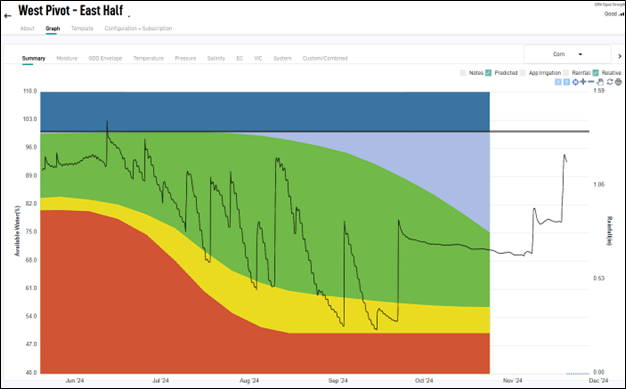The width and height of the screenshot is (626, 389).
Task: Enable the Rainfall checkbox
Action: tap(566, 73)
